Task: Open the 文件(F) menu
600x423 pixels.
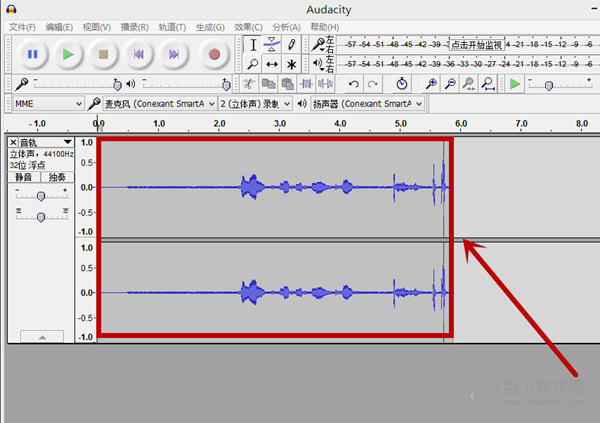Action: click(22, 27)
